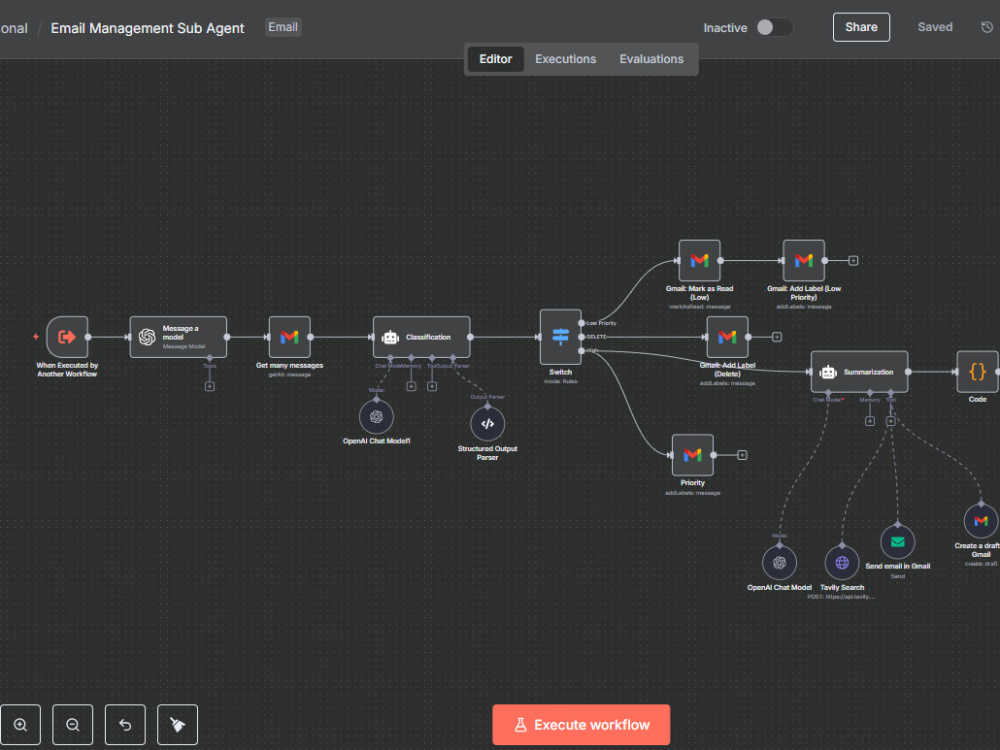
Task: Add a node after Gmail: Add Label (Low Priority)
Action: tap(853, 260)
